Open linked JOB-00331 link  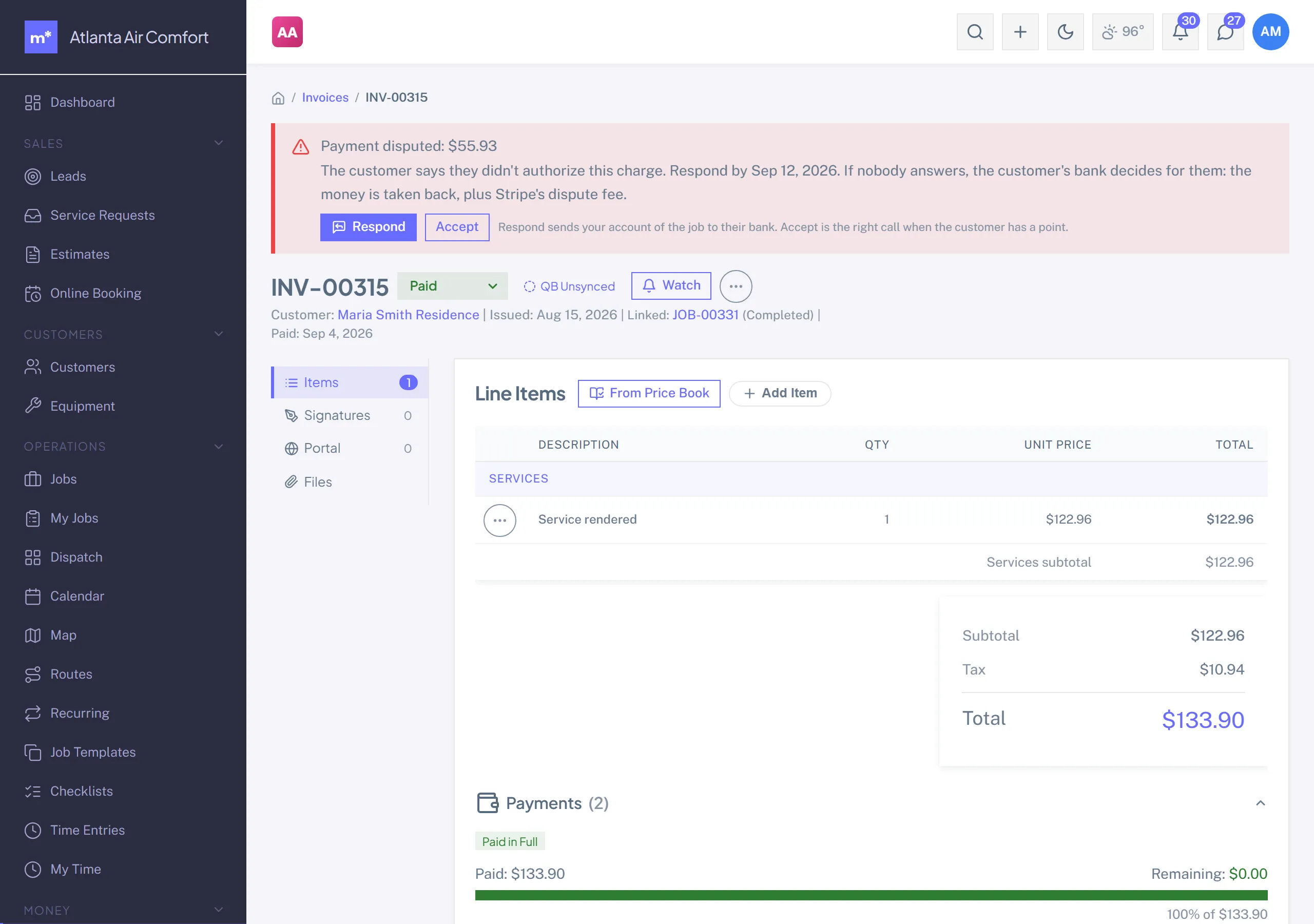point(705,315)
